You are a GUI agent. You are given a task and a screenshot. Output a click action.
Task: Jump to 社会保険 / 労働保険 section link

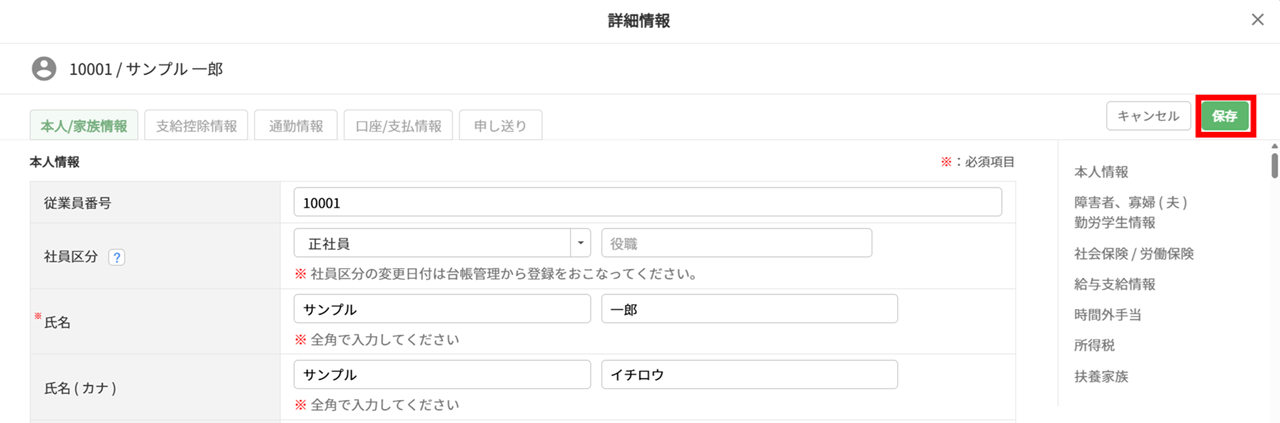pos(1134,253)
